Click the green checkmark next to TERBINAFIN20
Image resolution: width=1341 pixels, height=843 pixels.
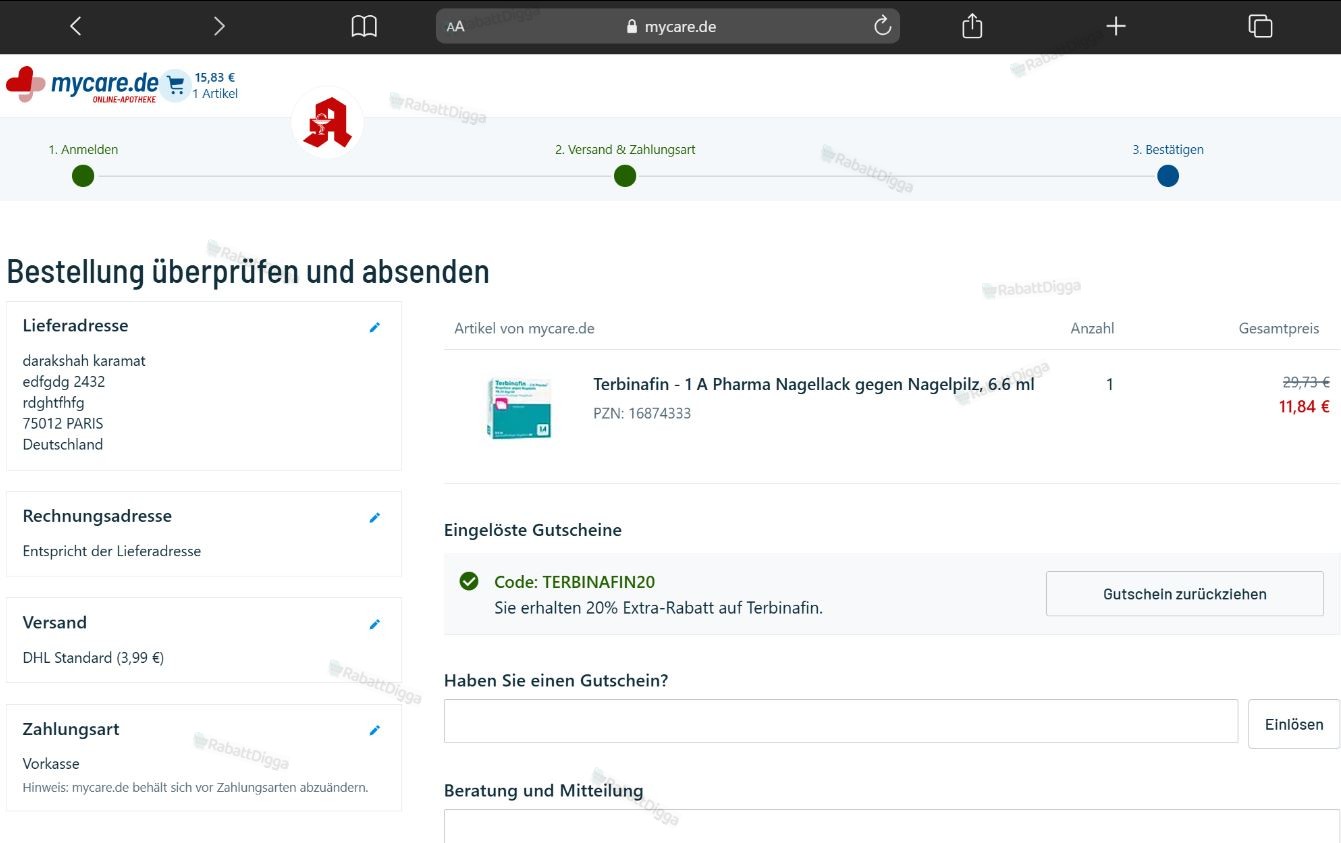(469, 581)
